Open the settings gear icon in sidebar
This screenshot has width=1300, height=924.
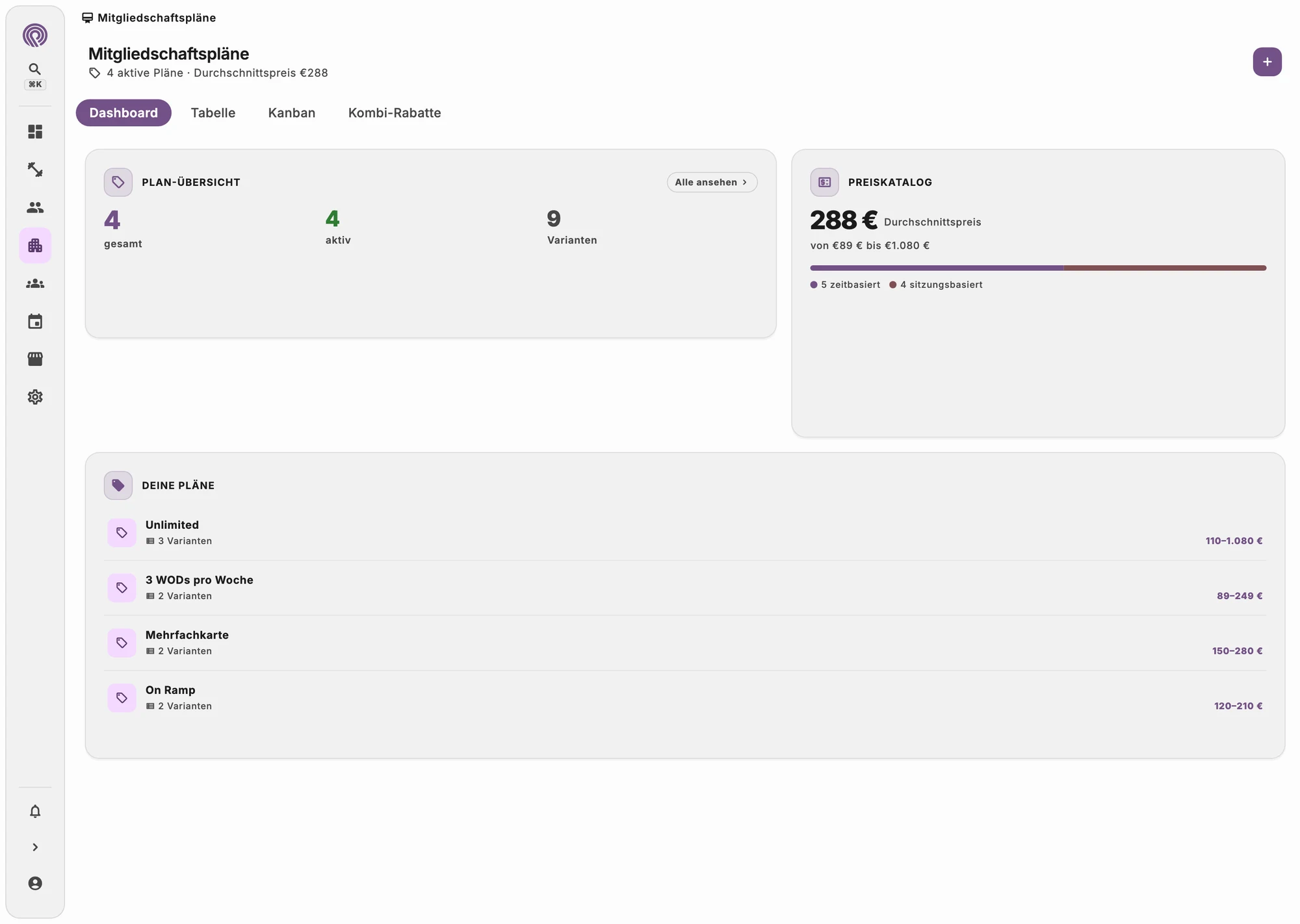pyautogui.click(x=35, y=397)
